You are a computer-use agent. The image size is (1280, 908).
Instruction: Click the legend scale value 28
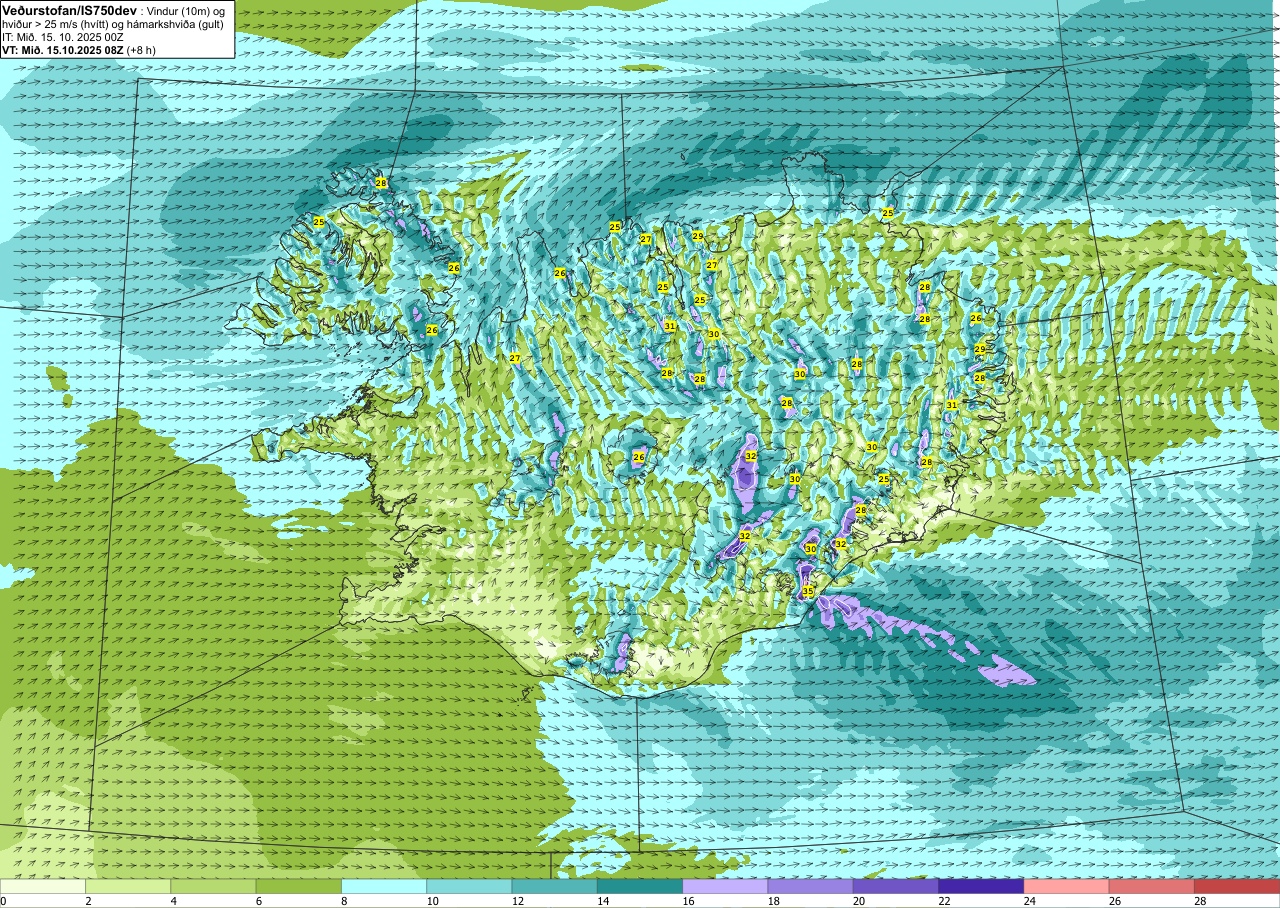(x=1199, y=901)
